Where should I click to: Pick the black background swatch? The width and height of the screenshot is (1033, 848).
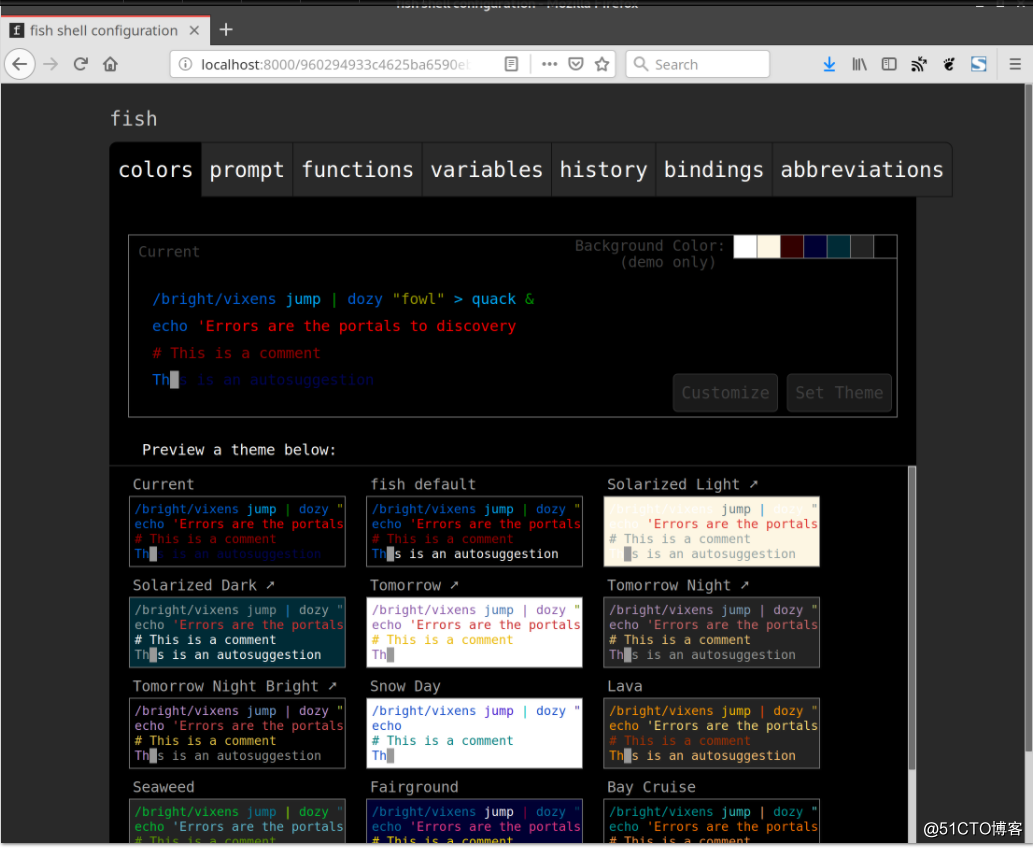[x=885, y=246]
